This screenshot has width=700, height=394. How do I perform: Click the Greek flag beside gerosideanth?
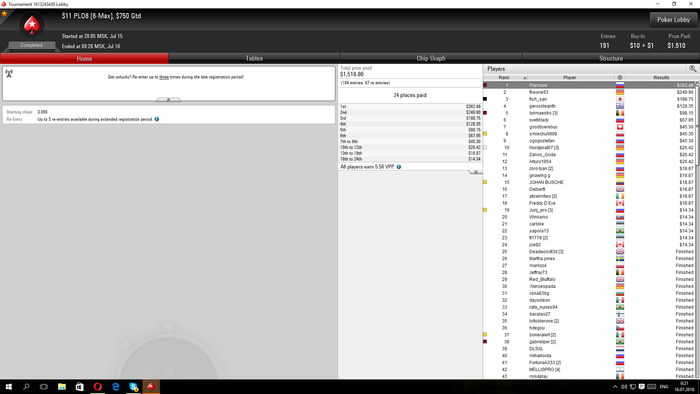[x=620, y=106]
